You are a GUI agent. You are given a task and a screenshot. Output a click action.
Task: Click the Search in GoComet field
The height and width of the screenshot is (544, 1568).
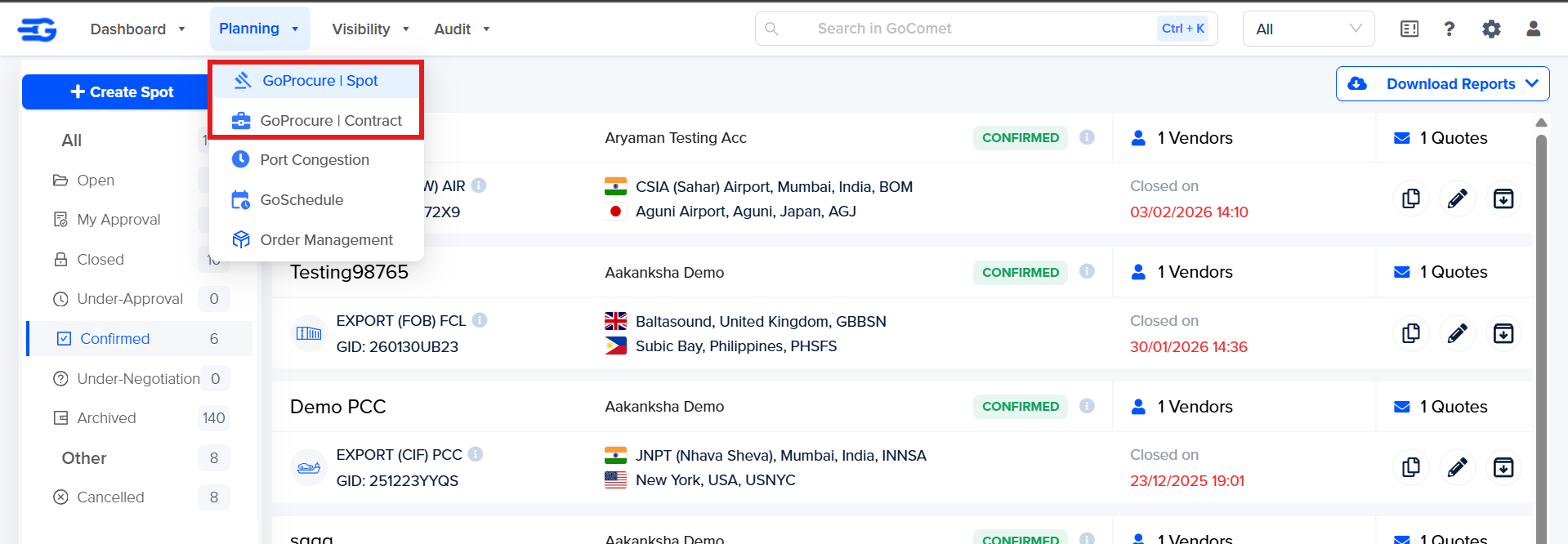[x=986, y=29]
